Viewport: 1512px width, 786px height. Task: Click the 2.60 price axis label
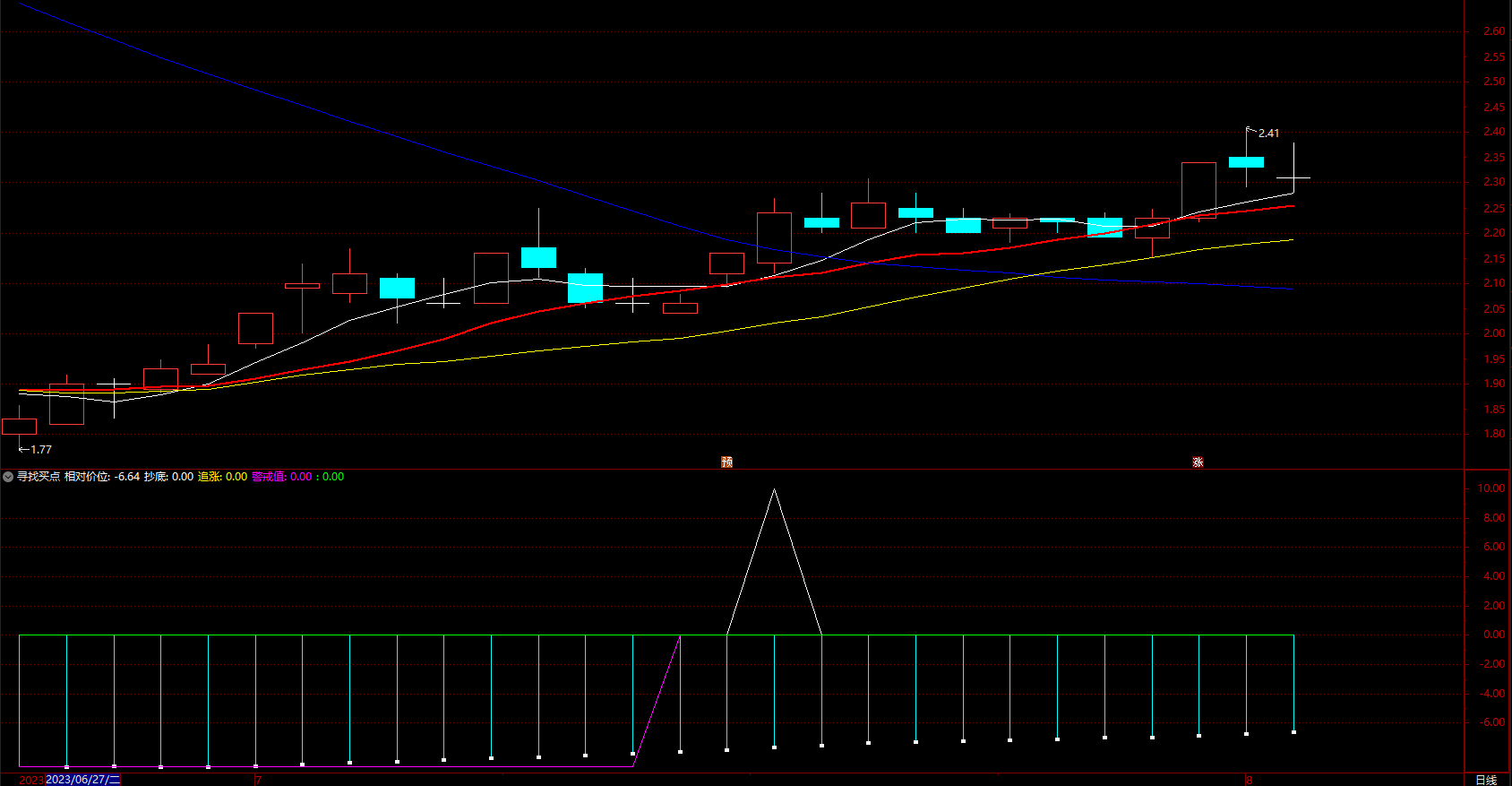click(x=1494, y=31)
